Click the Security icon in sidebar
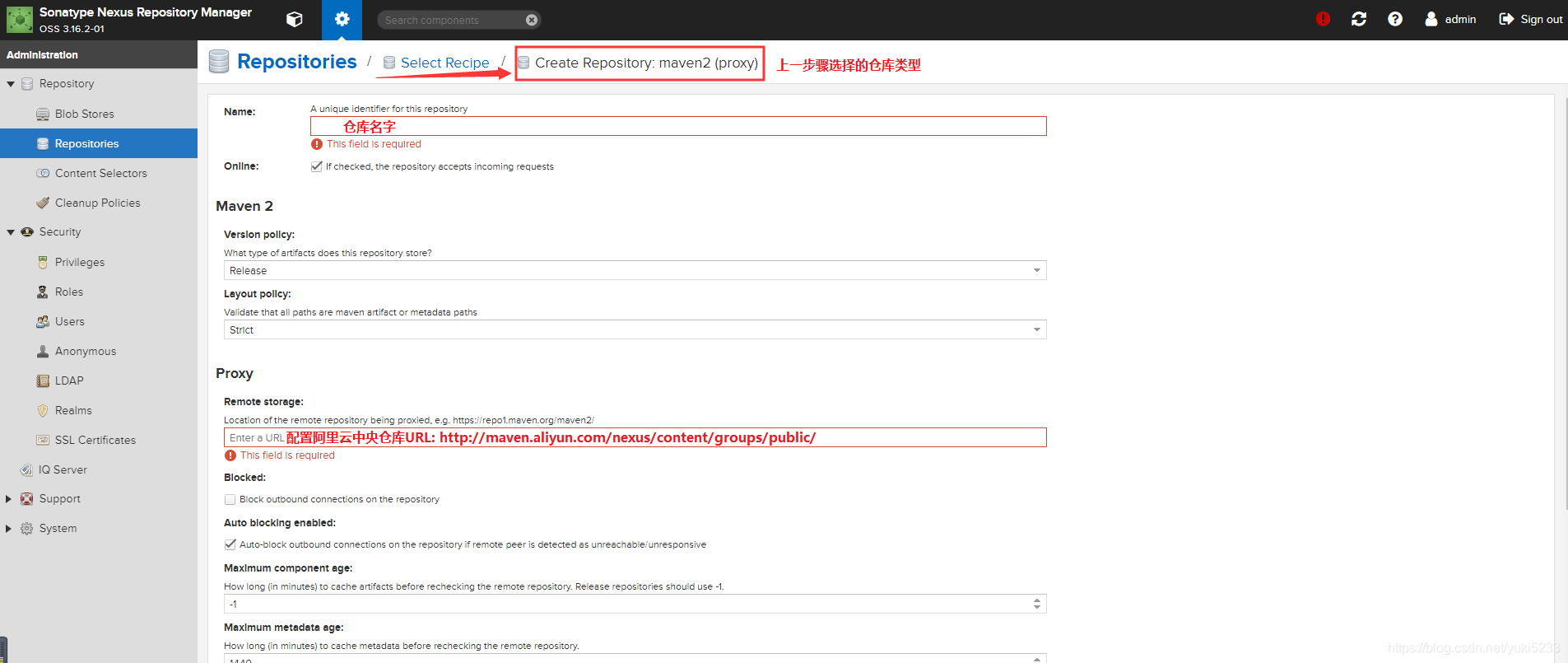Viewport: 1568px width, 663px height. [x=26, y=231]
